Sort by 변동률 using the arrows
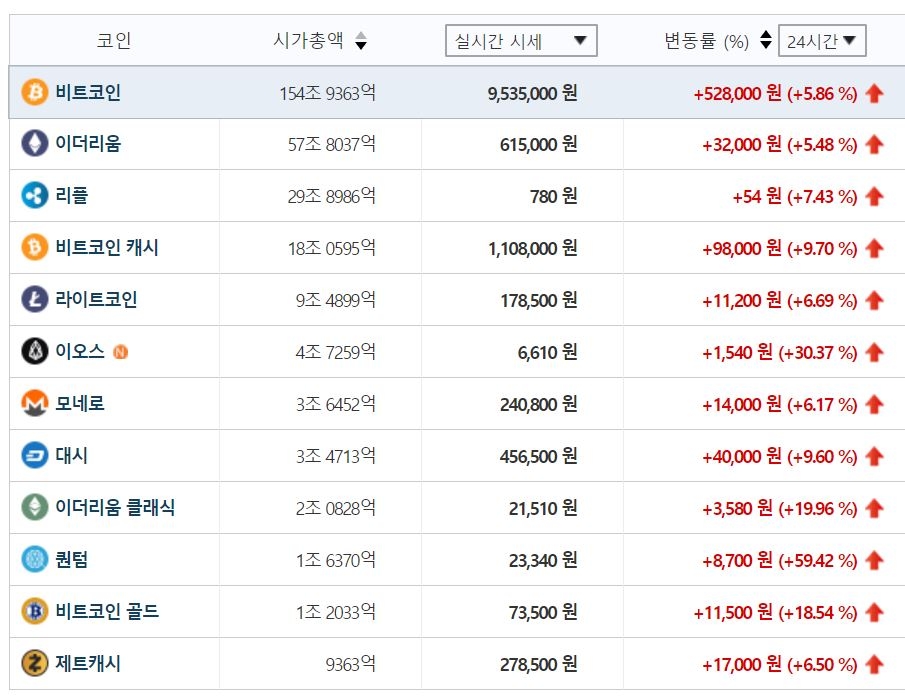 click(766, 41)
